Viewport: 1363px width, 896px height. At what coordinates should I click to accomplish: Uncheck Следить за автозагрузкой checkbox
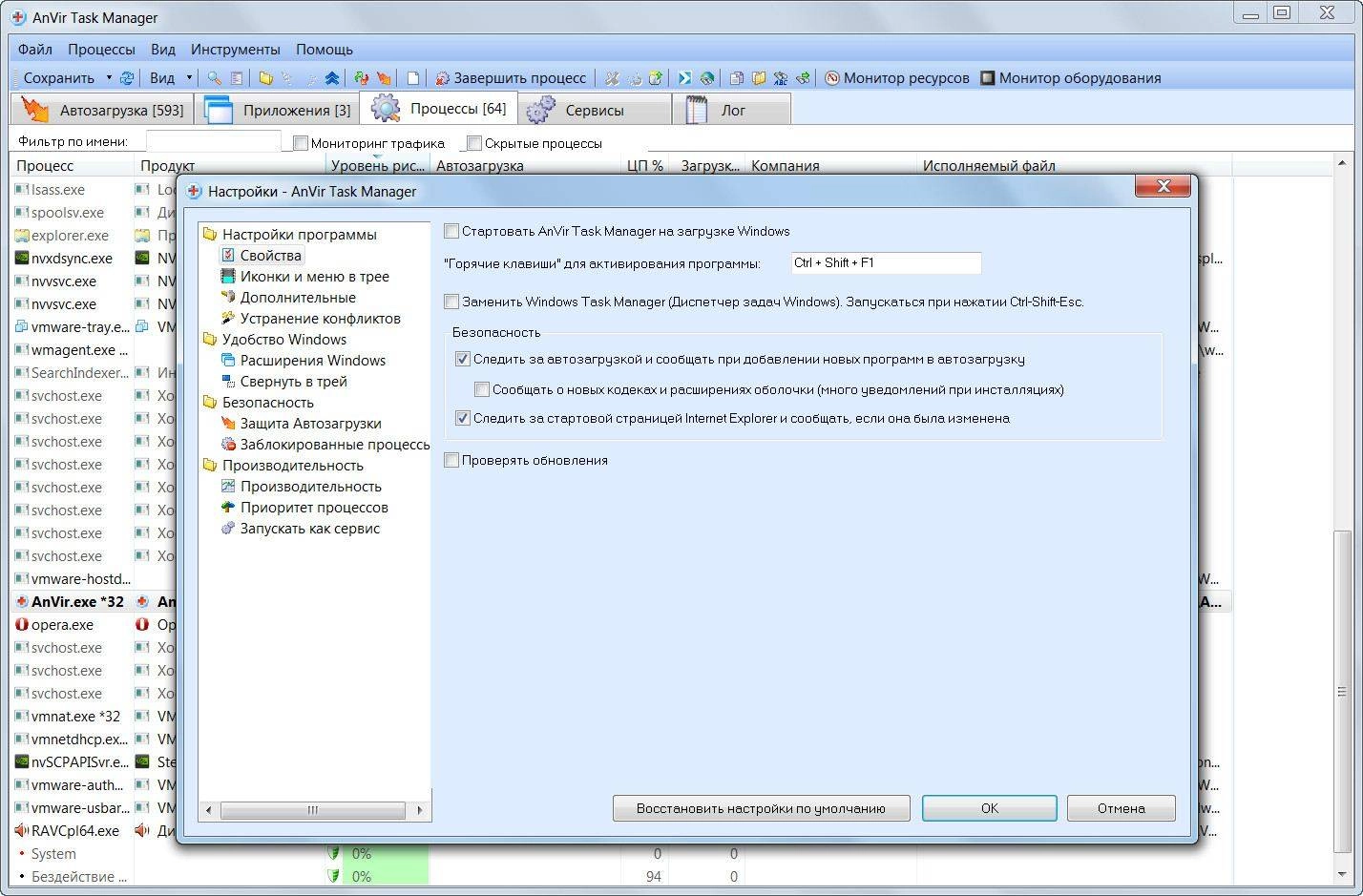tap(463, 359)
